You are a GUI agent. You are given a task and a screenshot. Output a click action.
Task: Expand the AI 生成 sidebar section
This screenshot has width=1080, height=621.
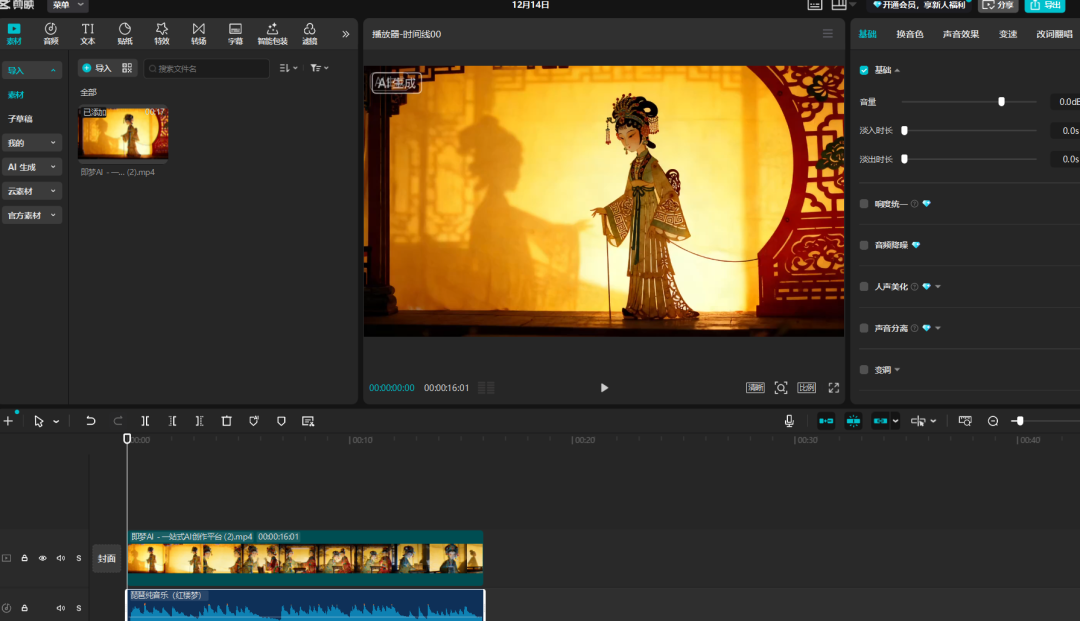[33, 167]
